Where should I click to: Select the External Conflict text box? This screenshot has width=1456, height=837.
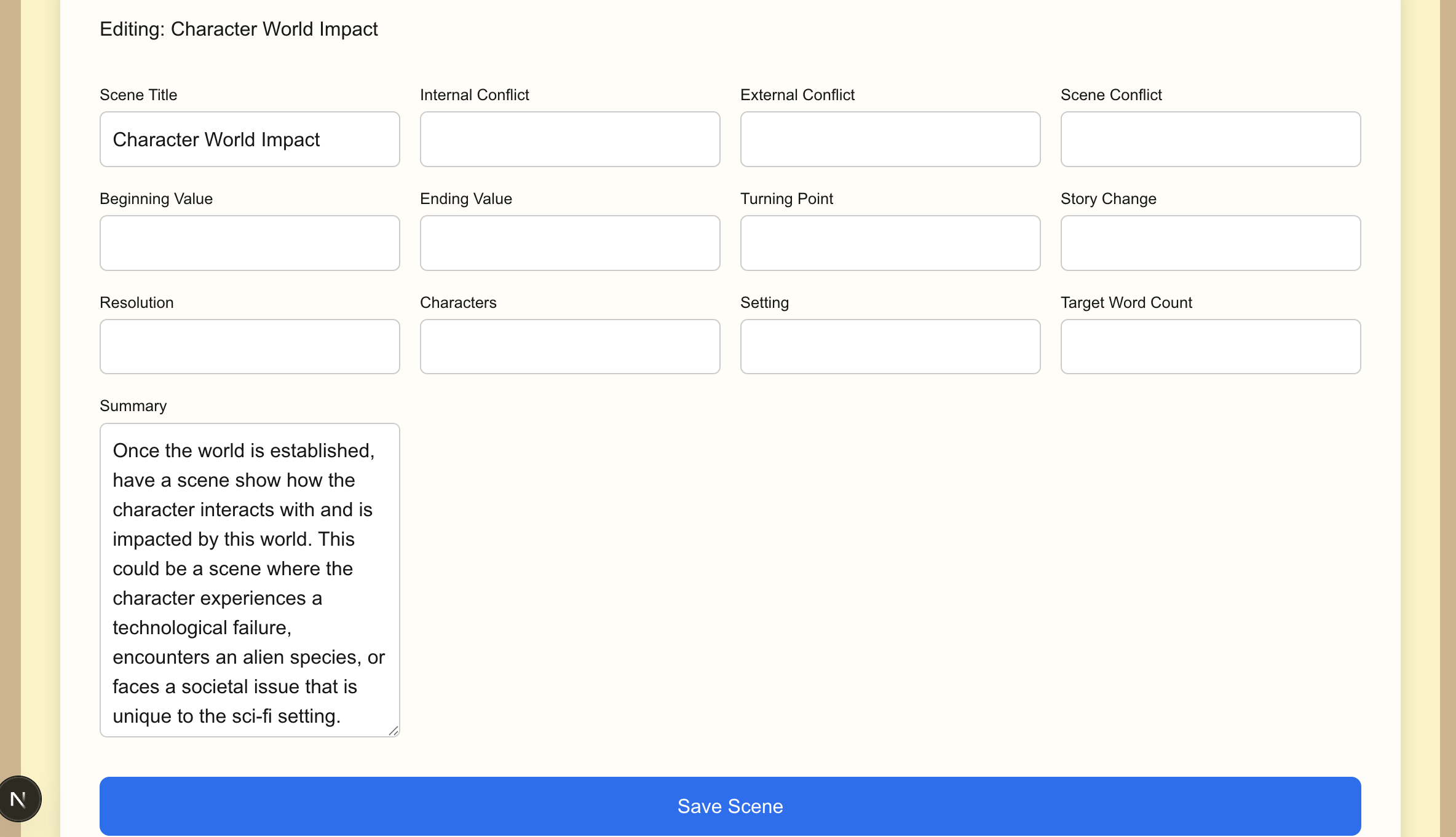coord(890,139)
